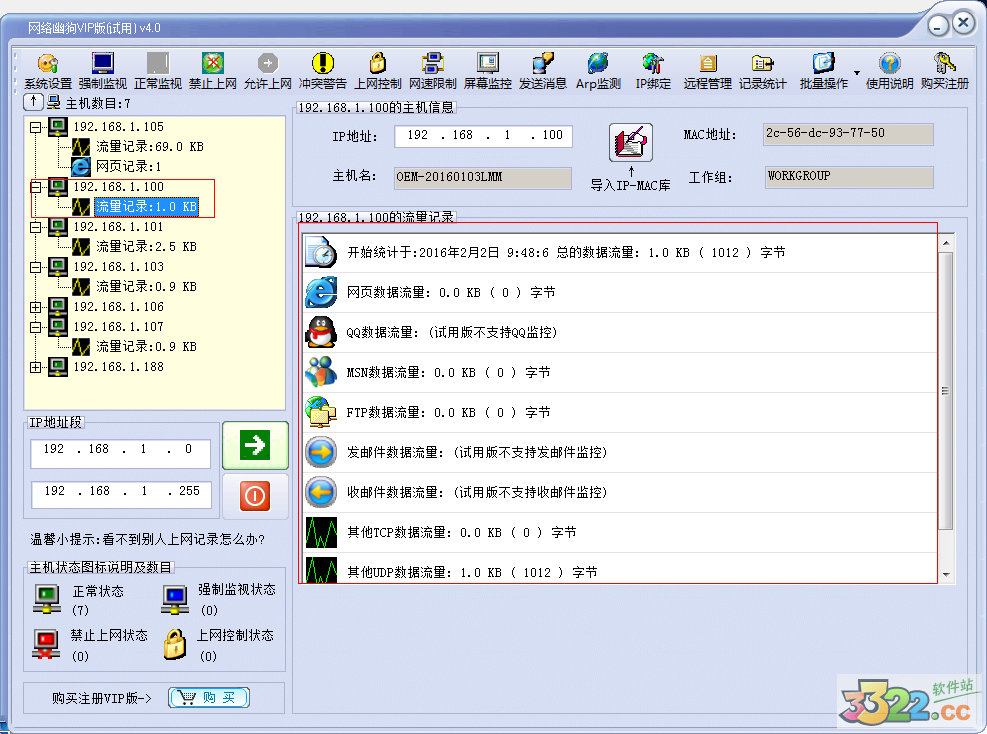Image resolution: width=987 pixels, height=734 pixels.
Task: Open 上网控制 internet control
Action: click(x=378, y=71)
